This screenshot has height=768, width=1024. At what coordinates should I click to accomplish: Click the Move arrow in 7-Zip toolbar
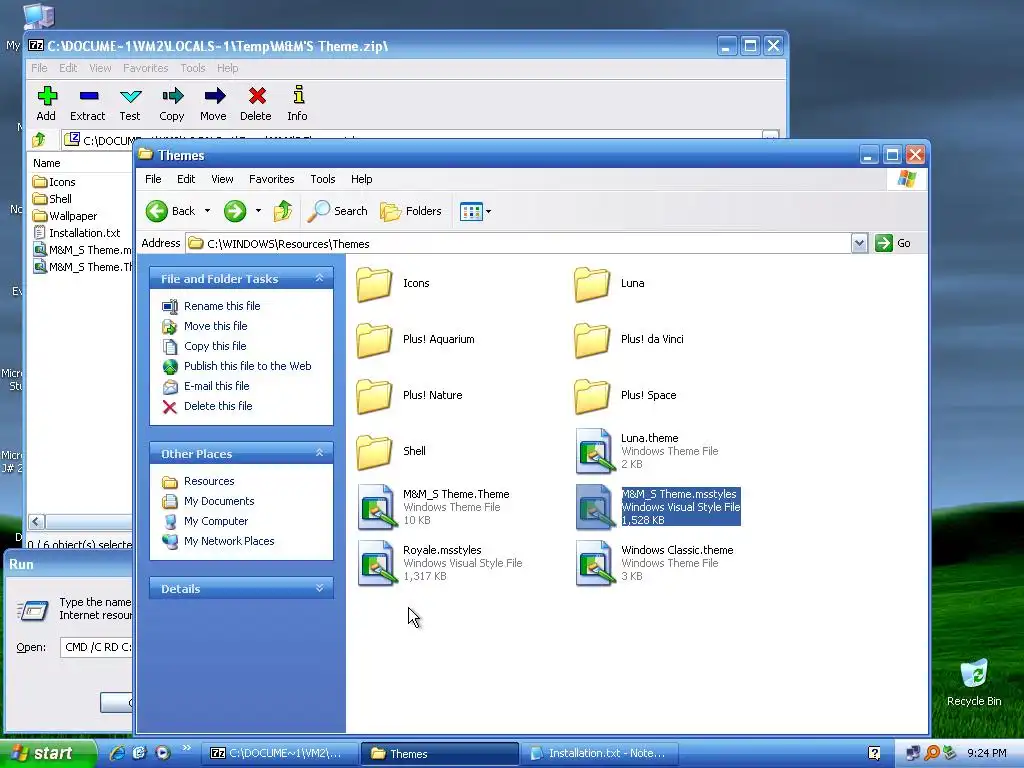pyautogui.click(x=214, y=103)
